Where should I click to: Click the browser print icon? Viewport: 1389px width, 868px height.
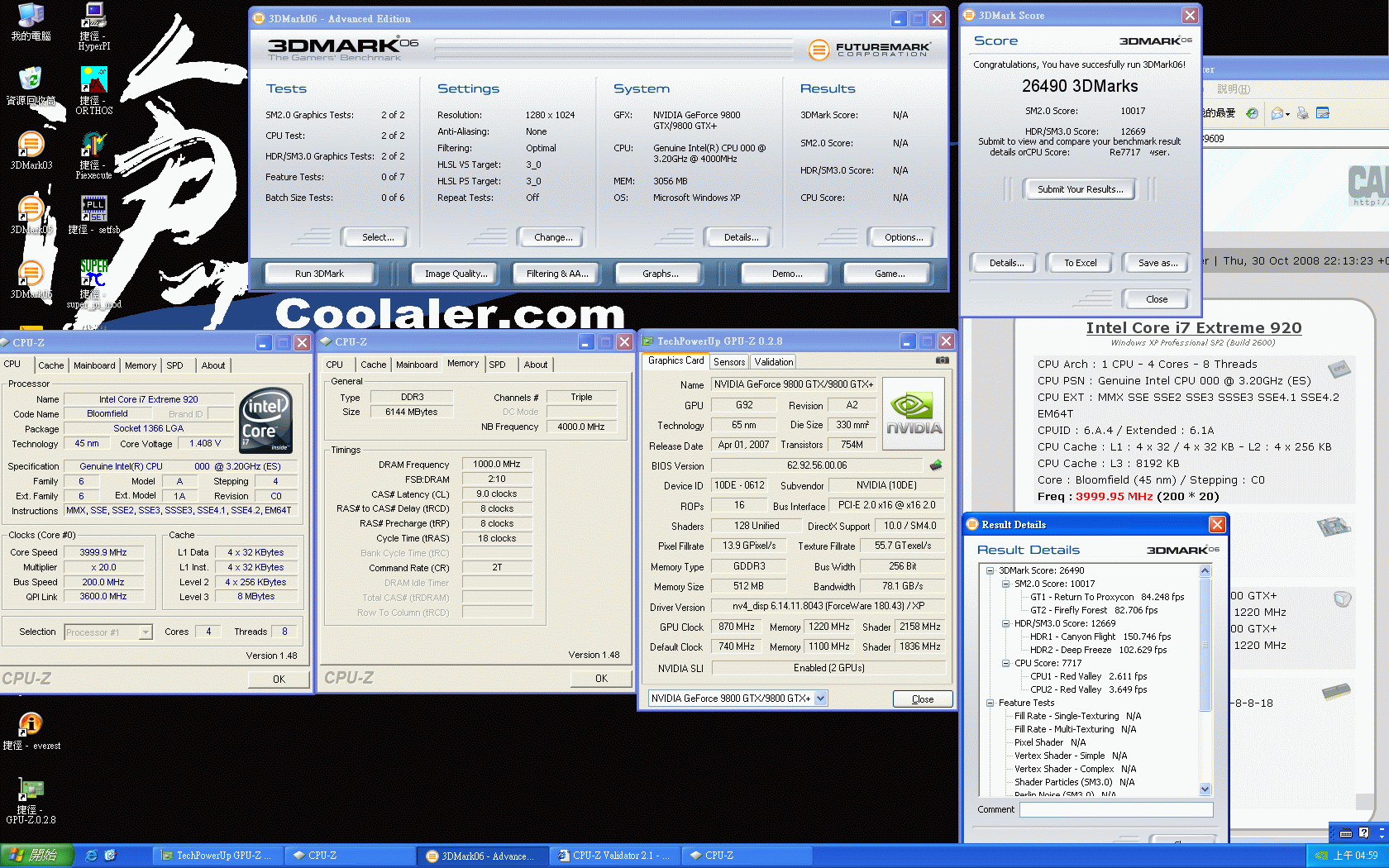point(1302,113)
